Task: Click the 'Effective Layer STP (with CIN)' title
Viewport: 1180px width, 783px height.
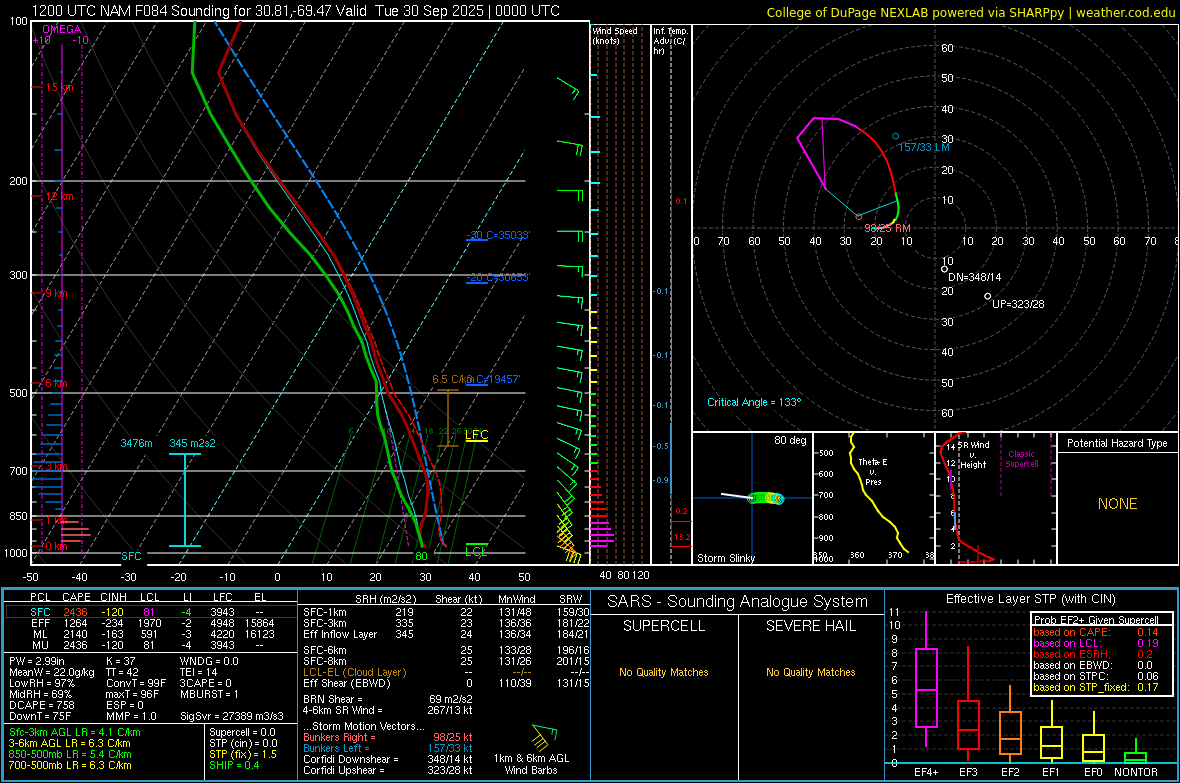Action: 1030,599
